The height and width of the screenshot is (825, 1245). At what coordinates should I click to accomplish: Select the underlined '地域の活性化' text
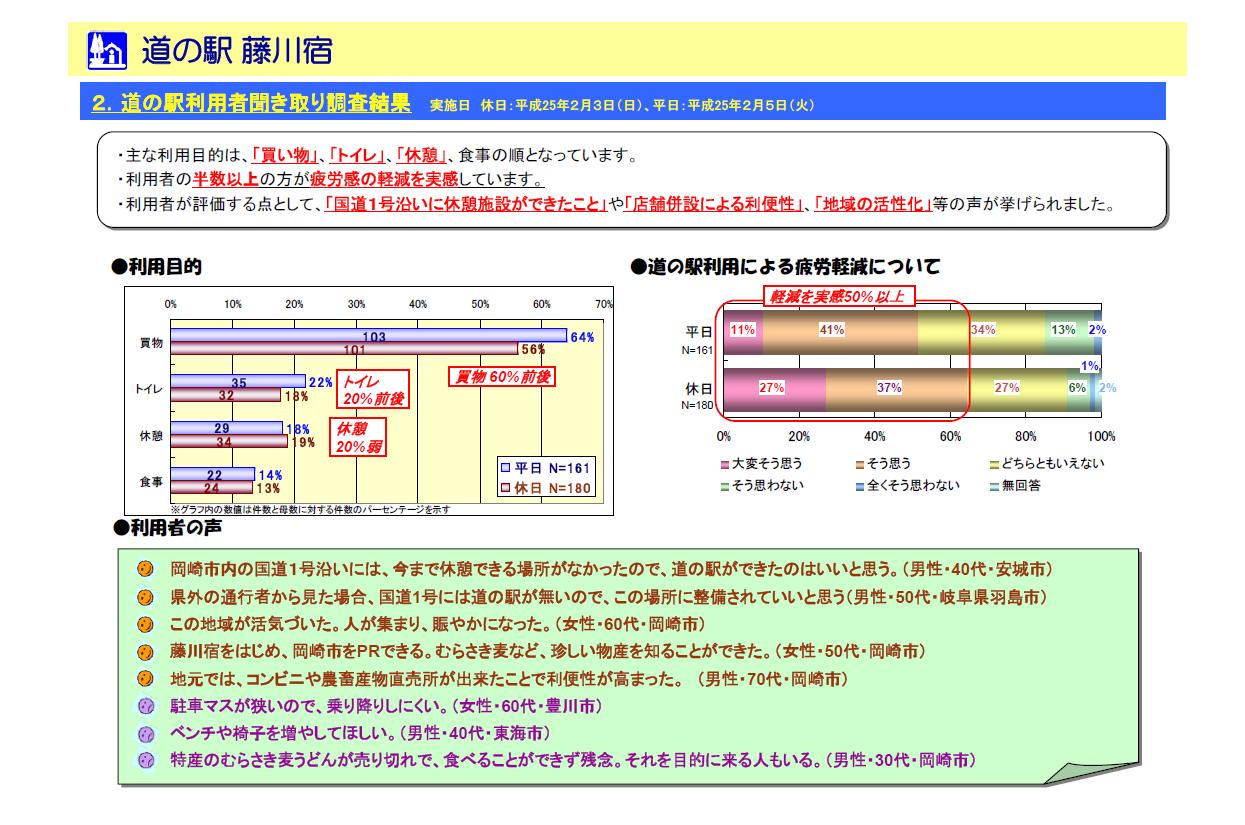tap(871, 204)
